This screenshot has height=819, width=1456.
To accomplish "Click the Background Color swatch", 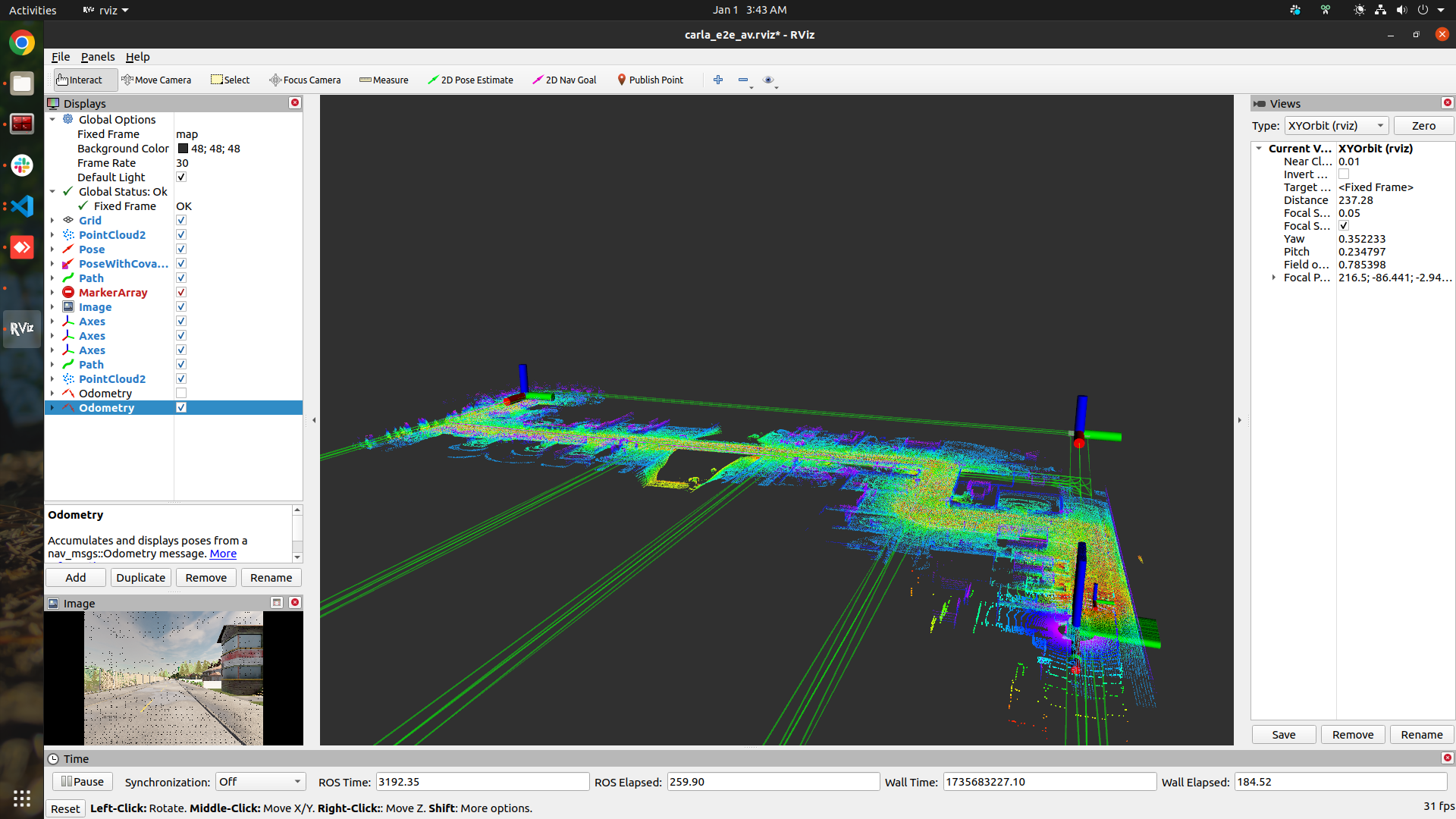I will [183, 149].
